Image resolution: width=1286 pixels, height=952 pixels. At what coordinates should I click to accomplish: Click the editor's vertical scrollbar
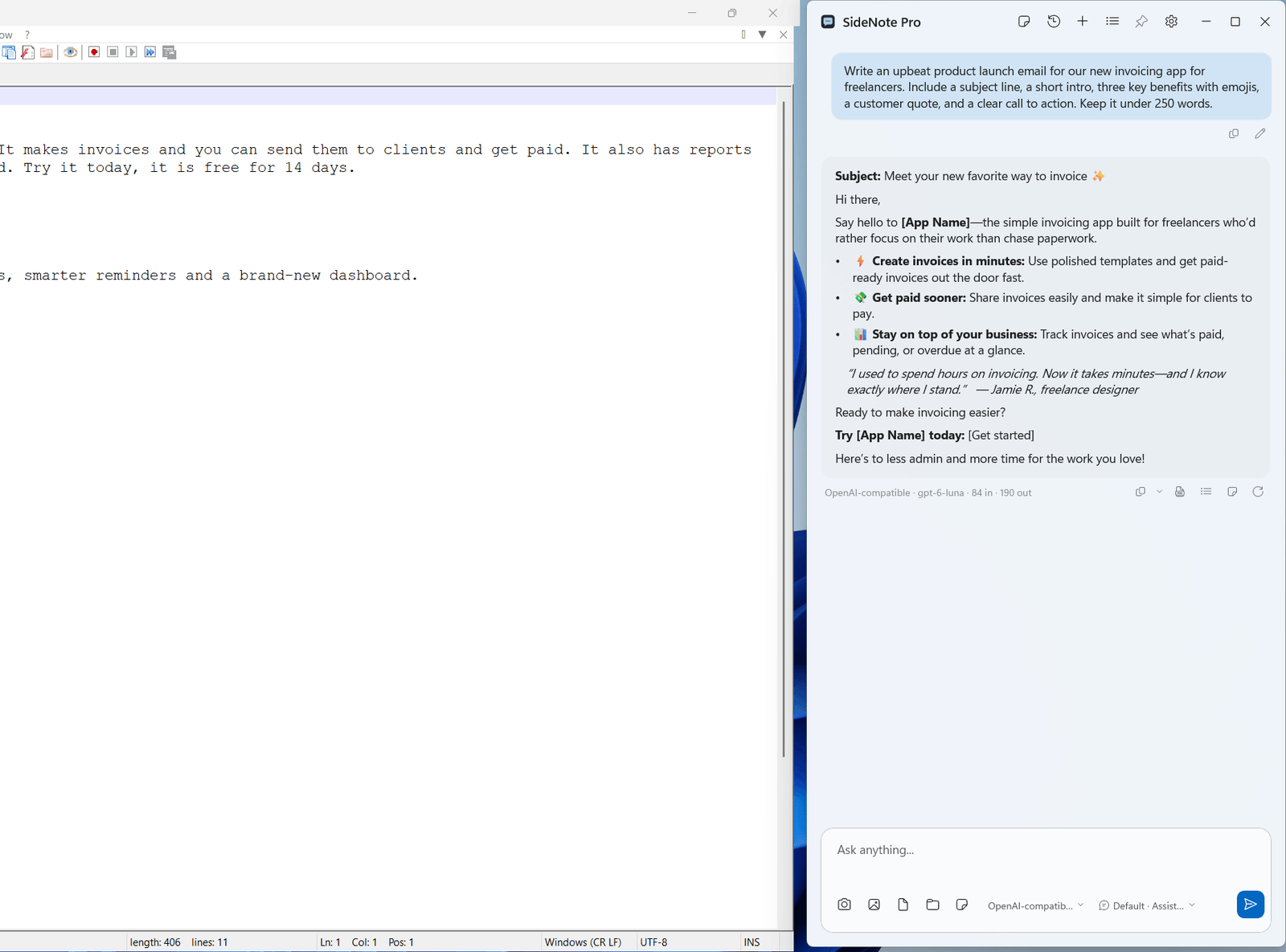[x=784, y=429]
